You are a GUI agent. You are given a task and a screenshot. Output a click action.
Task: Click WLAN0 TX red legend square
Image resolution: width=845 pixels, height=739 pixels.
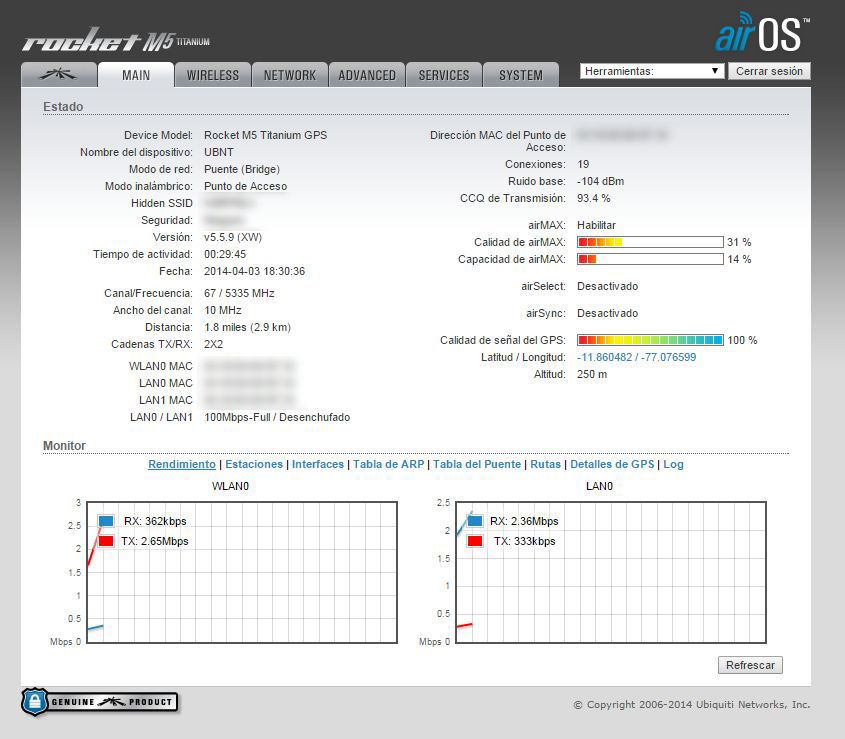pos(106,541)
